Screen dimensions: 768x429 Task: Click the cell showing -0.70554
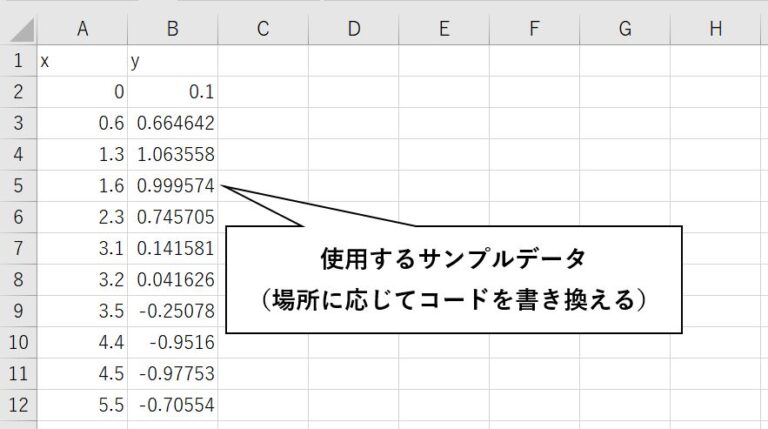[x=172, y=406]
